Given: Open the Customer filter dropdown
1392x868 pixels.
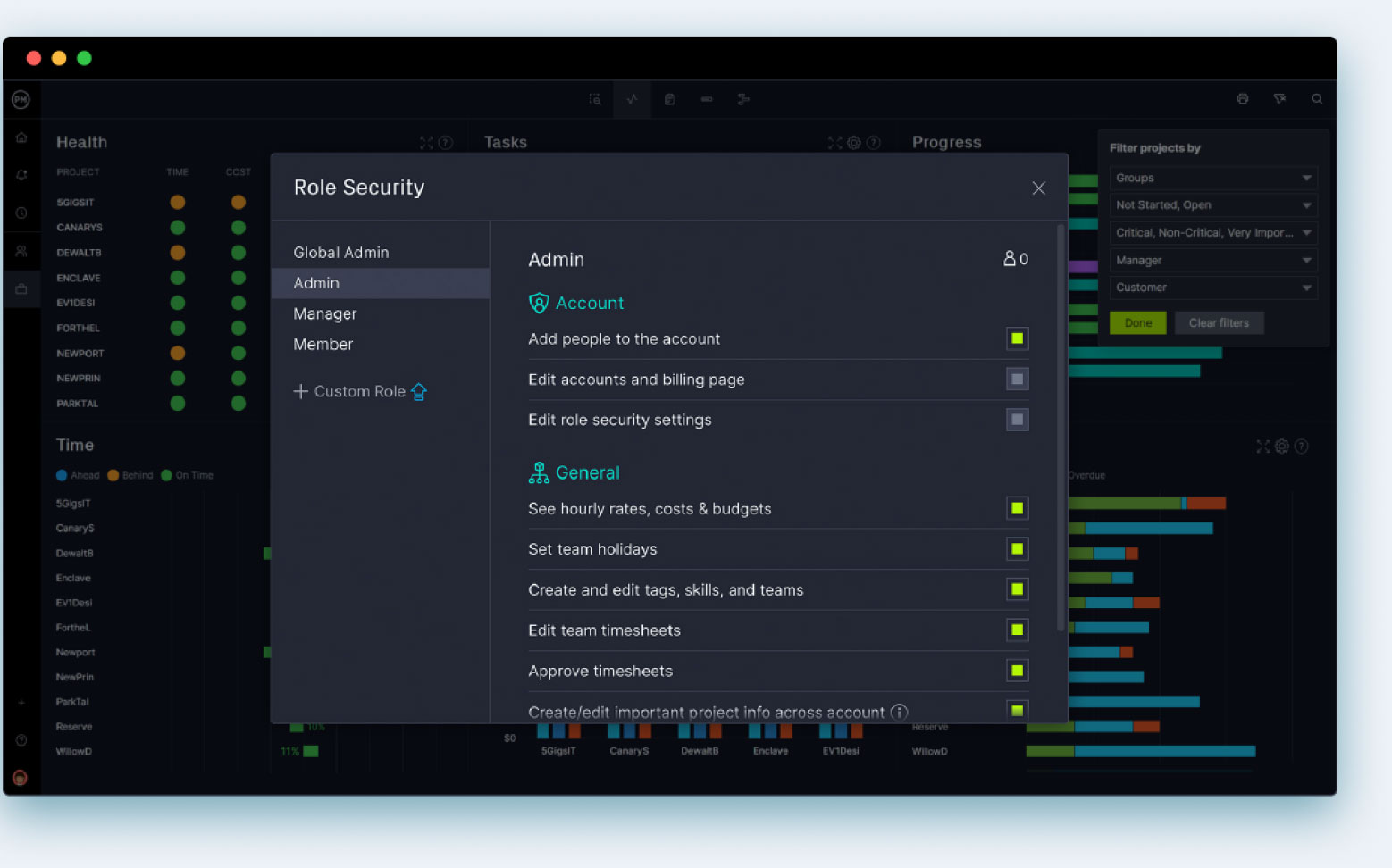Looking at the screenshot, I should pyautogui.click(x=1212, y=287).
